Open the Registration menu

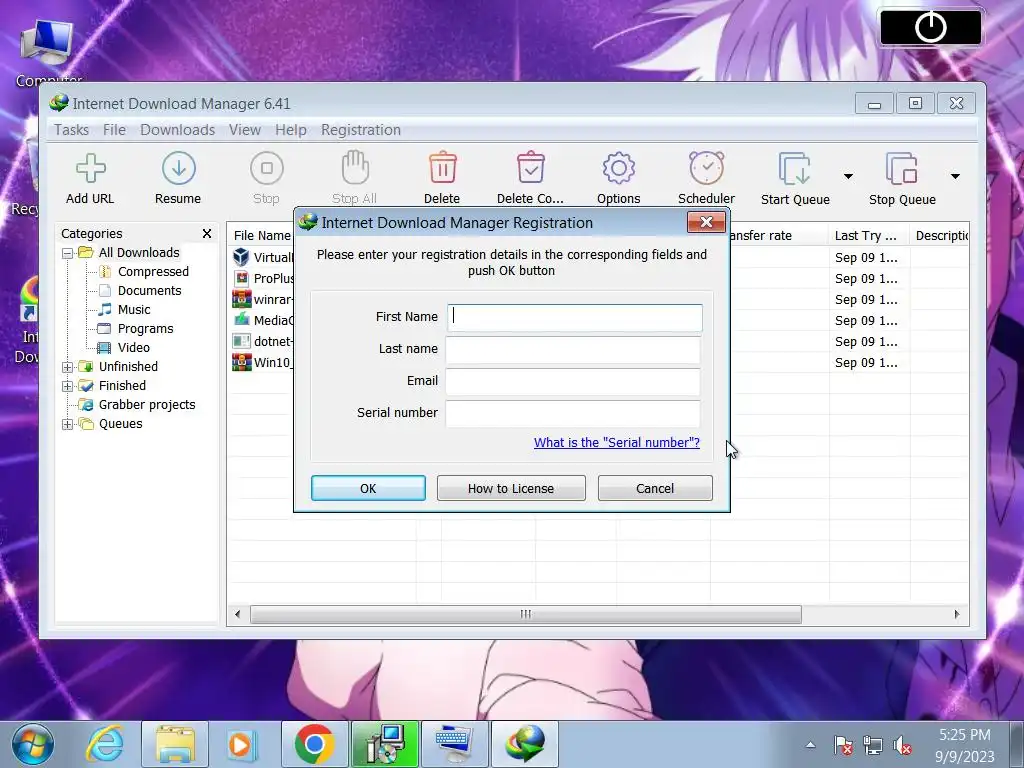click(x=360, y=130)
